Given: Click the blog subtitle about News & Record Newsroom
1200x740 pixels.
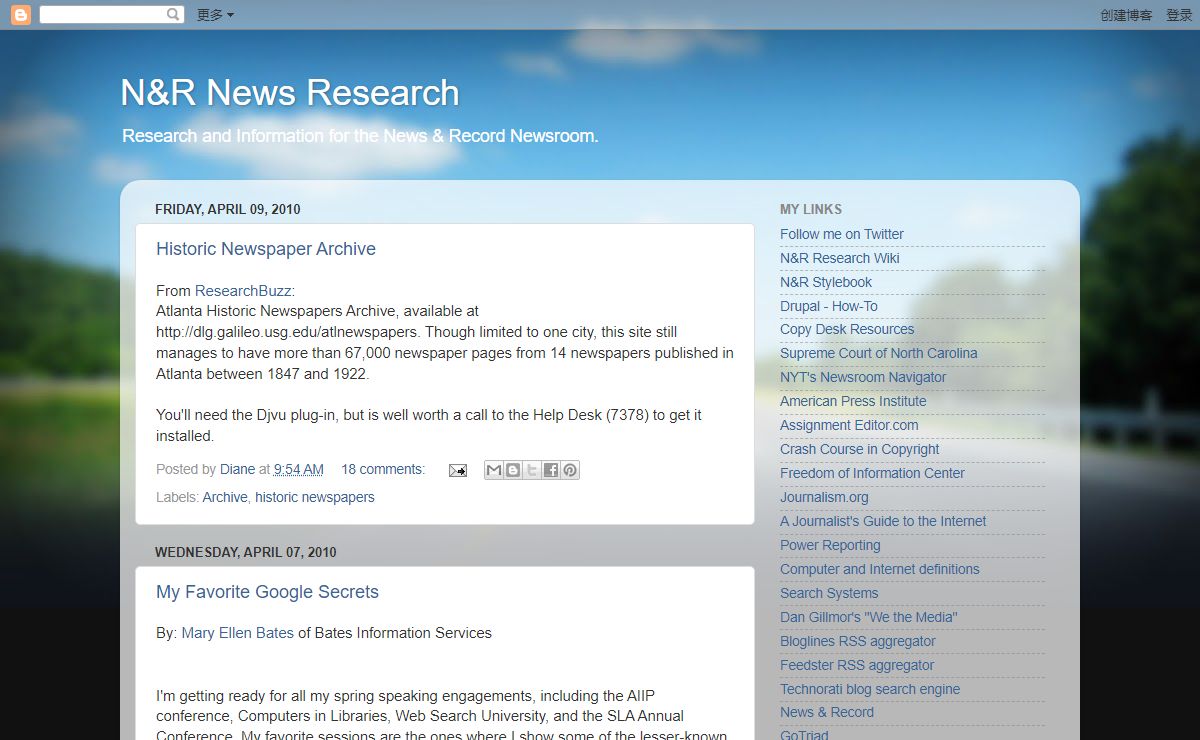Looking at the screenshot, I should 360,136.
